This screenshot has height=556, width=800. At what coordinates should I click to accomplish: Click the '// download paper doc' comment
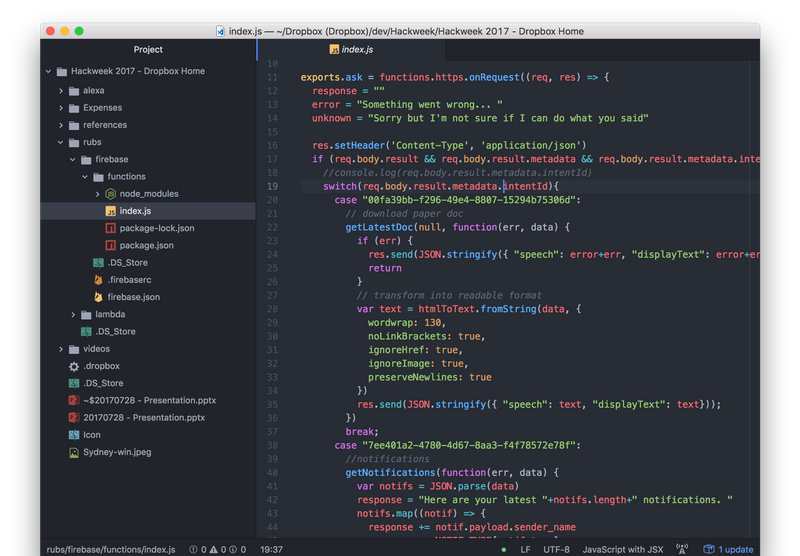pos(404,214)
